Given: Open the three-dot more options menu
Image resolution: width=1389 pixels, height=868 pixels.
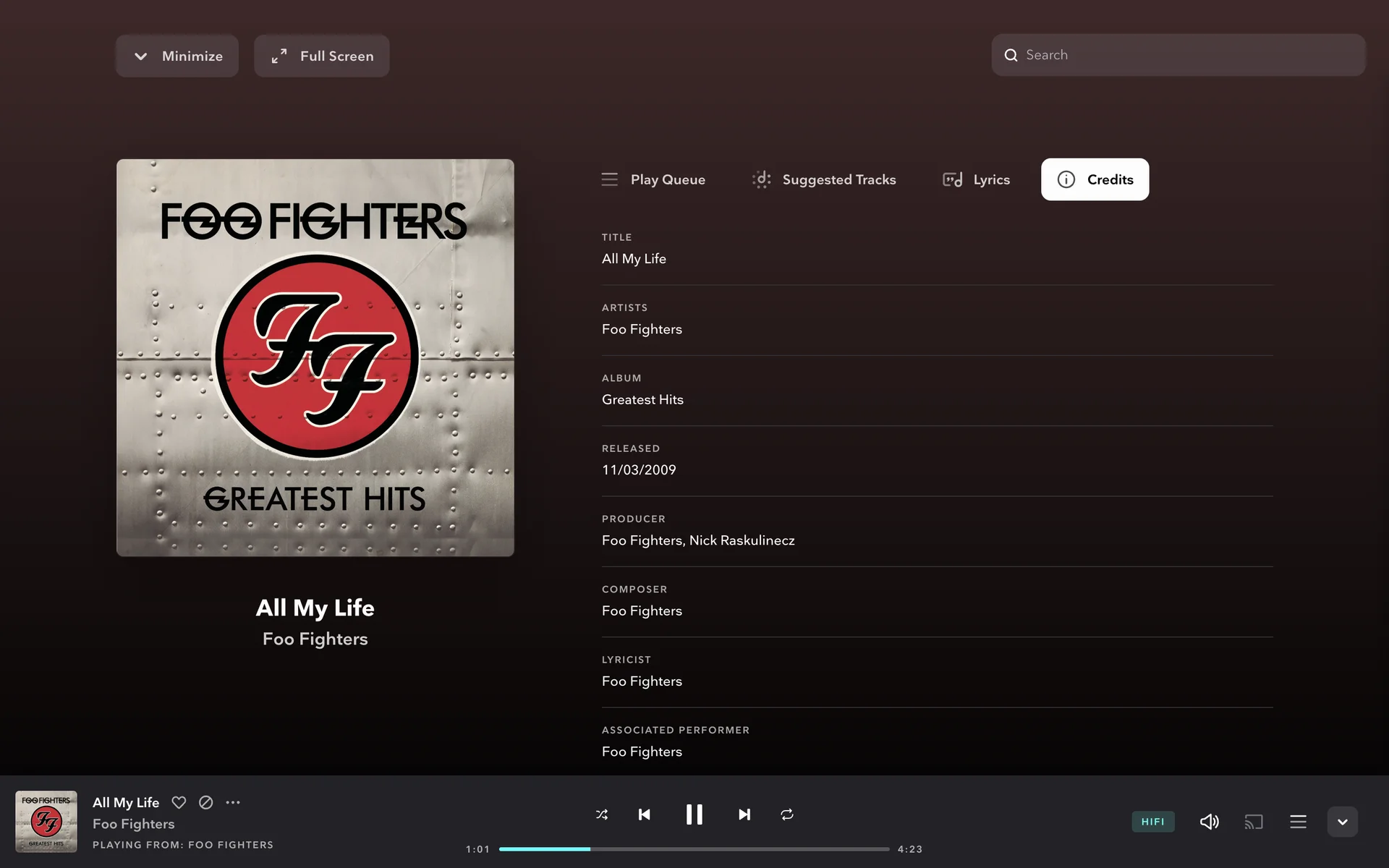Looking at the screenshot, I should (x=233, y=802).
